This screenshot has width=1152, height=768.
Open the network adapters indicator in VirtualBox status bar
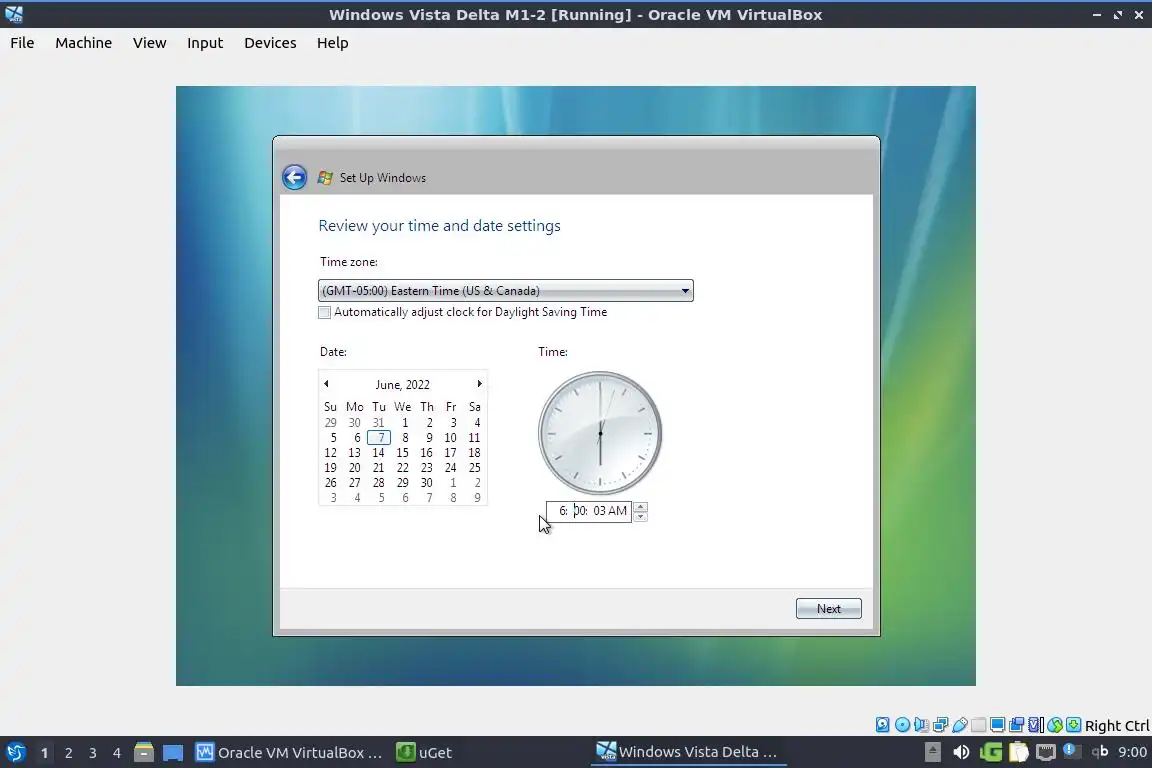click(940, 725)
